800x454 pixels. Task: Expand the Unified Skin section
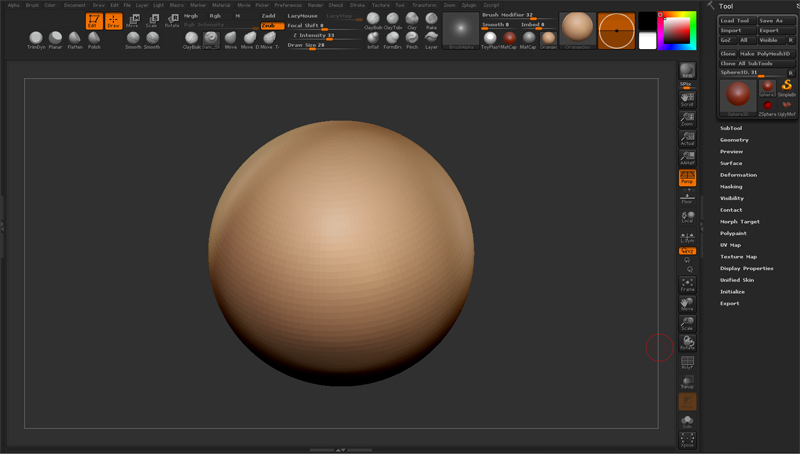pyautogui.click(x=737, y=280)
